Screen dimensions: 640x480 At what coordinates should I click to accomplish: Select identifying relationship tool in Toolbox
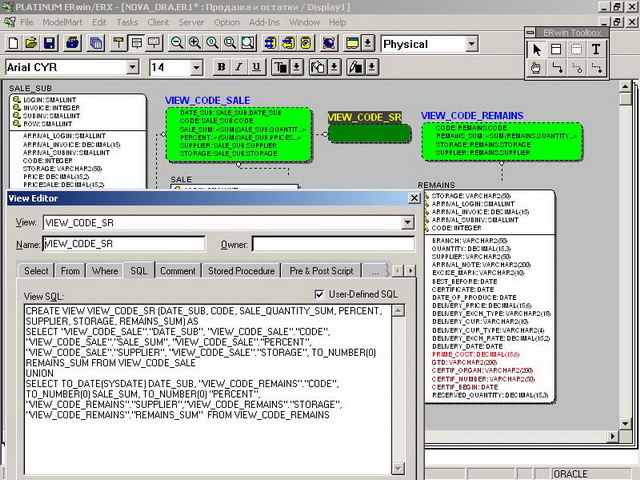pyautogui.click(x=556, y=68)
